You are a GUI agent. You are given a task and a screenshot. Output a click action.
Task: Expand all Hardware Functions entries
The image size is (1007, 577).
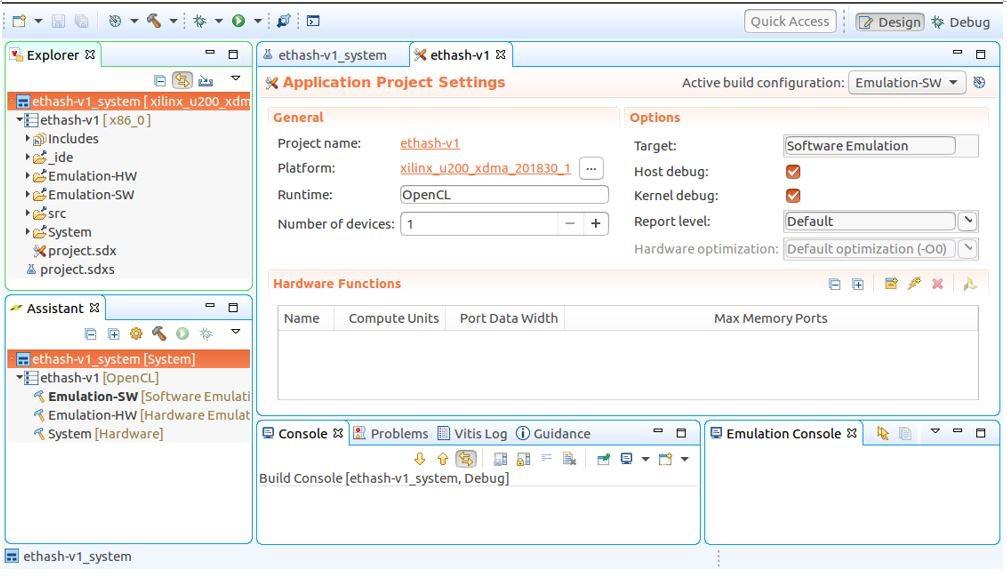tap(857, 284)
